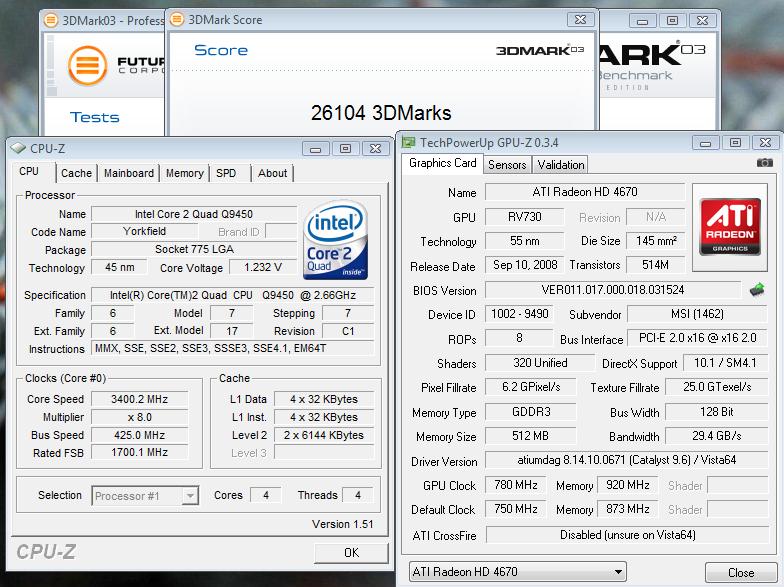Click the GPU Name field ATI Radeon HD 4670
784x587 pixels.
click(584, 192)
